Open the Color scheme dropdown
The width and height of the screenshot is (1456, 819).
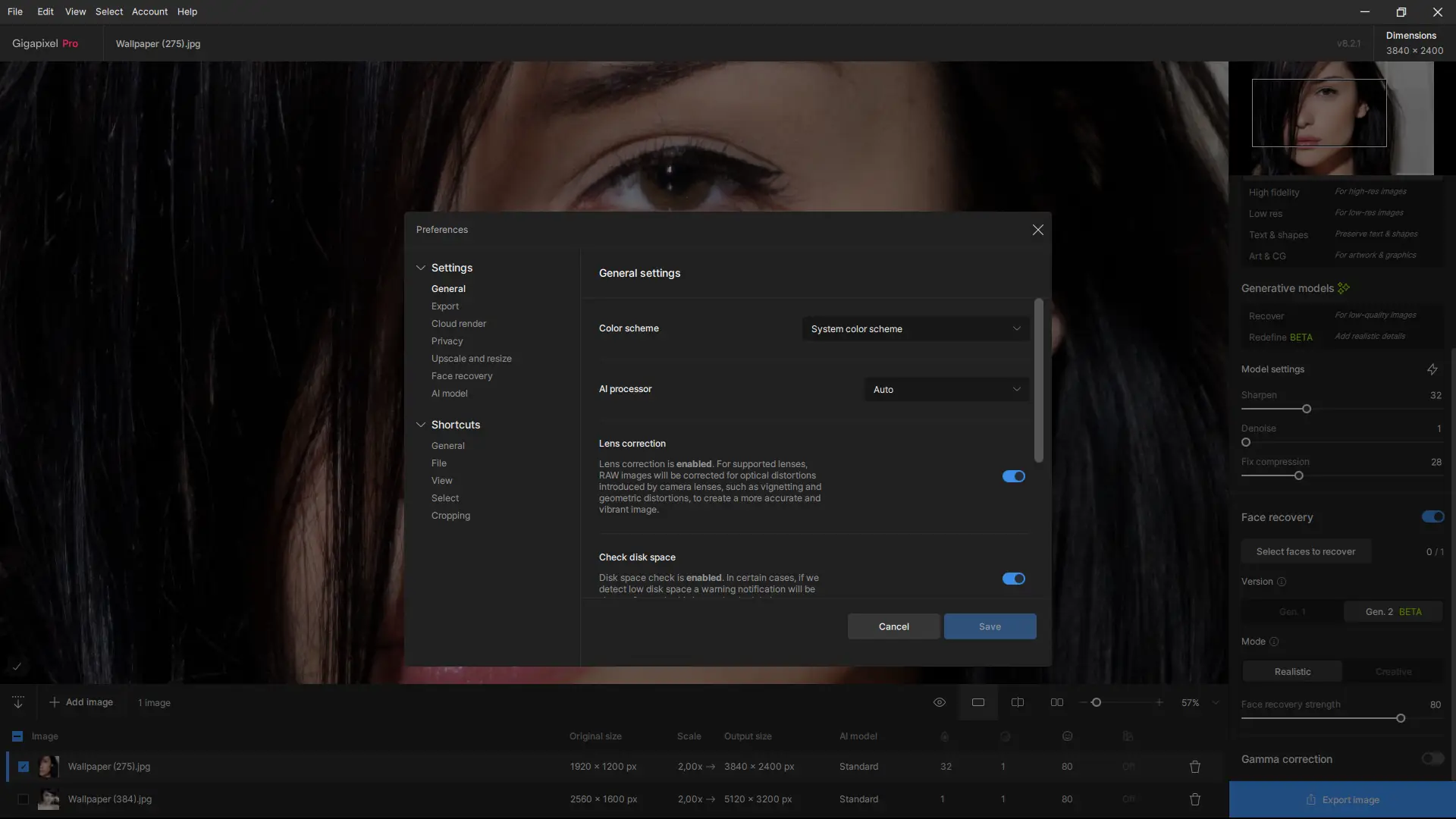[915, 329]
